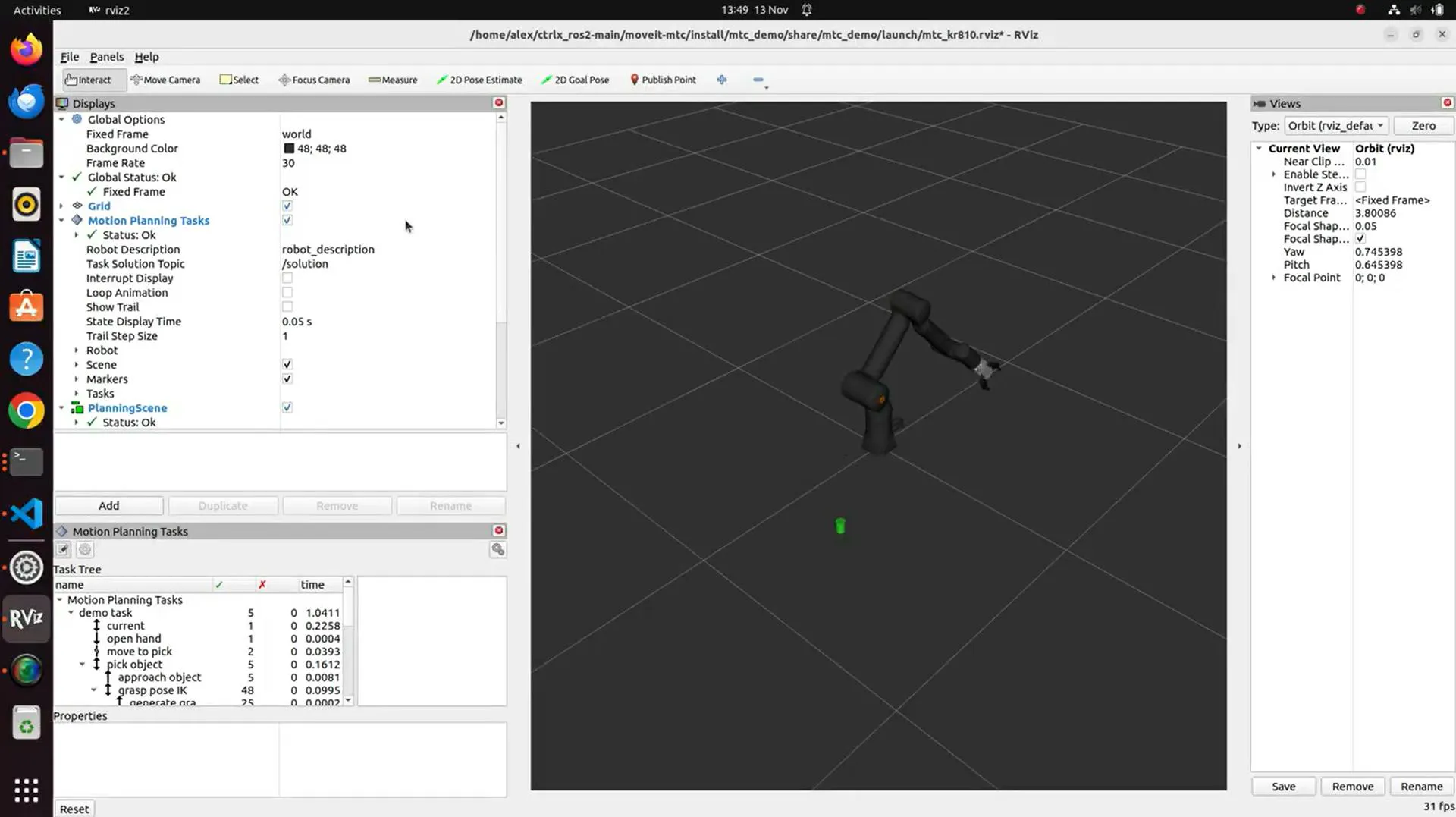Click the Add display button
The image size is (1456, 817).
pos(108,505)
